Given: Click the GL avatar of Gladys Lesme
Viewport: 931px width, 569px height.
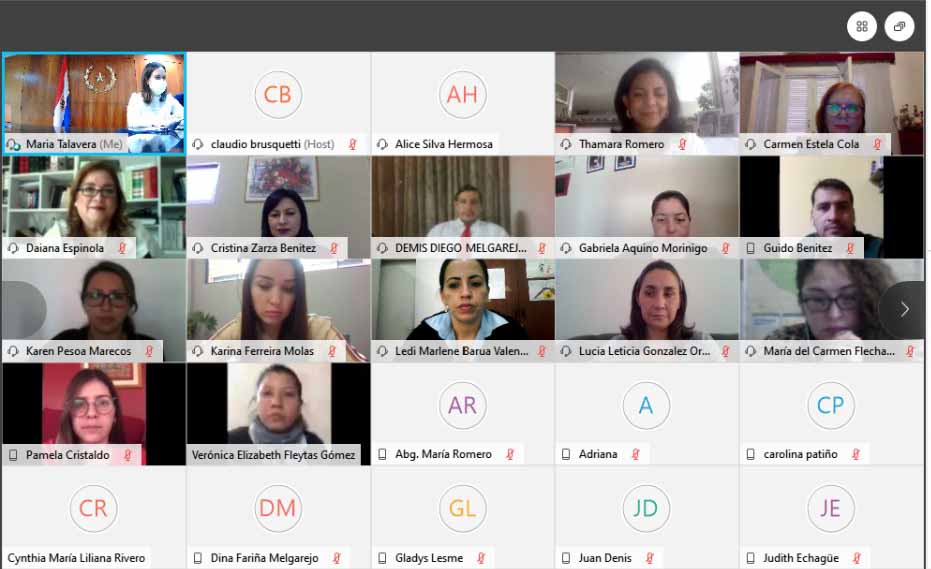Looking at the screenshot, I should [462, 508].
